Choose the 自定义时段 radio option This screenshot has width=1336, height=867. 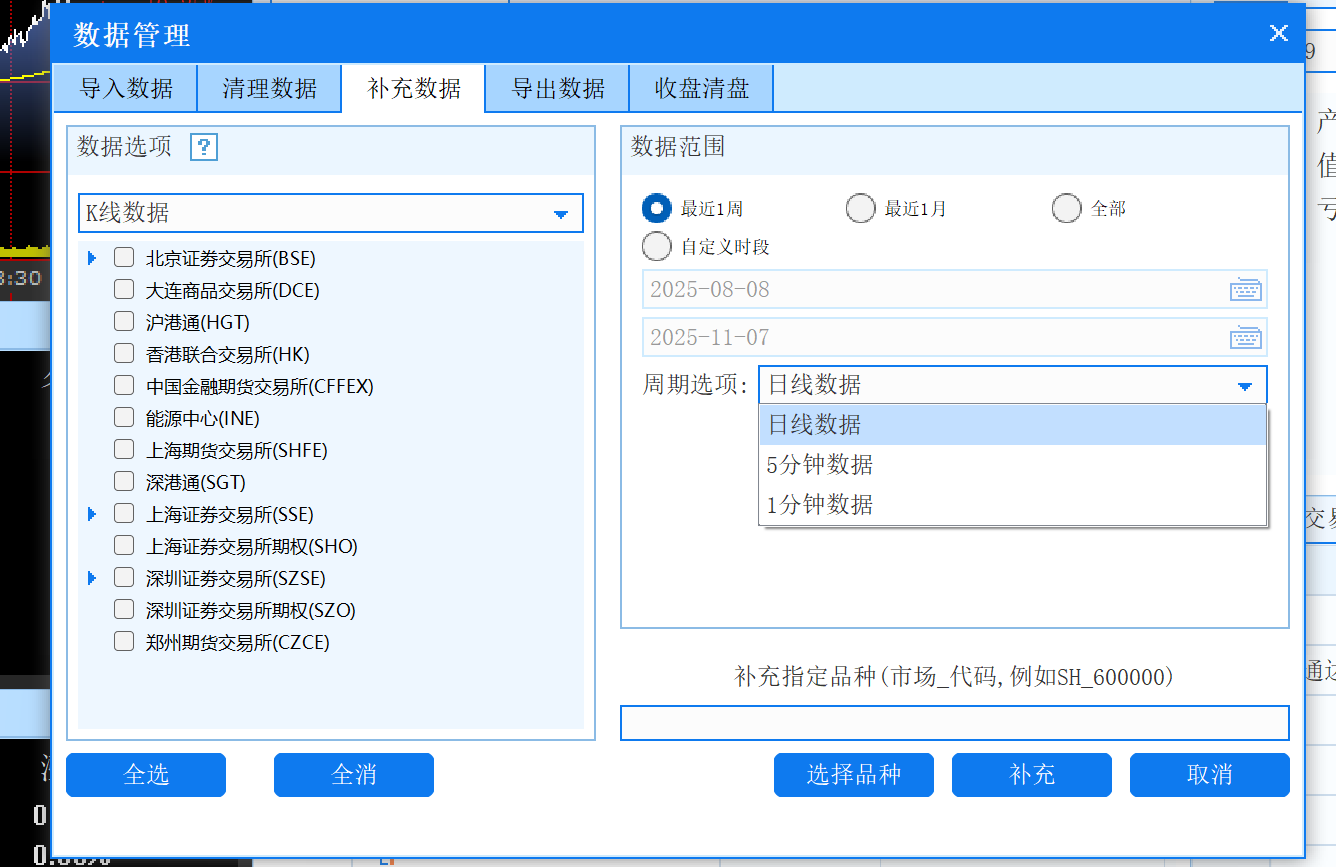point(656,246)
